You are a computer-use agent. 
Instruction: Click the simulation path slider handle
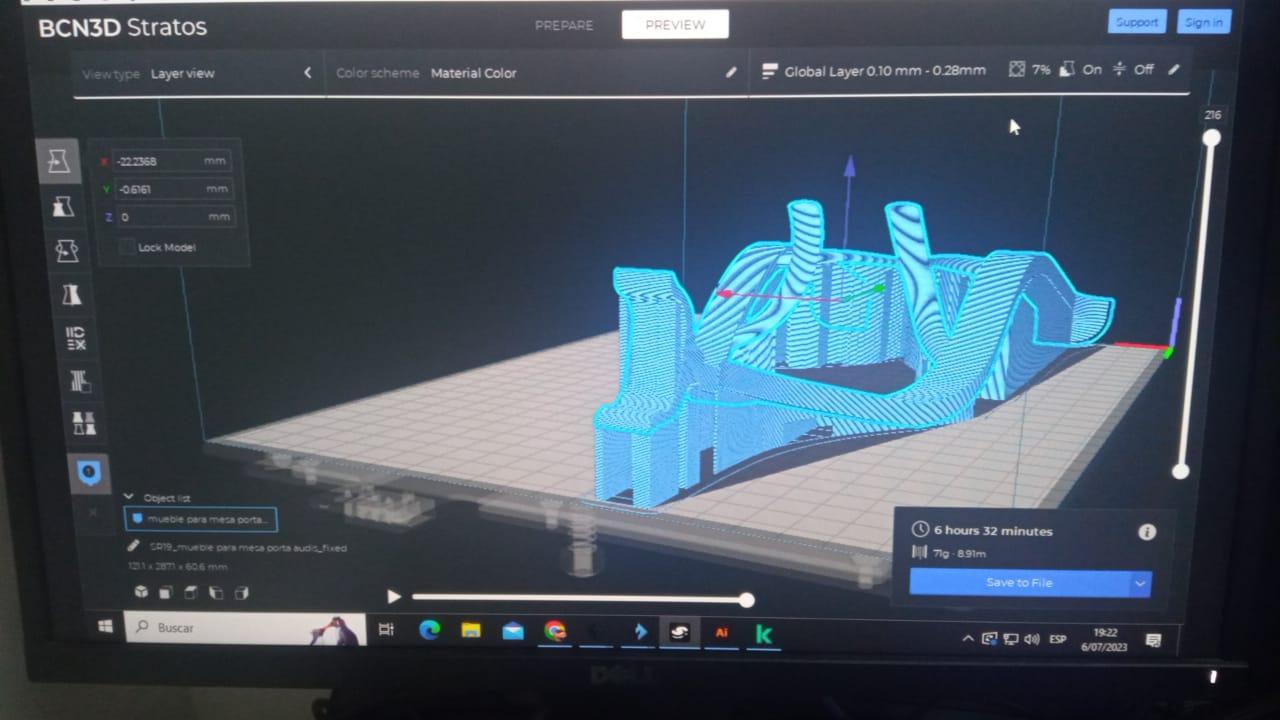click(746, 600)
